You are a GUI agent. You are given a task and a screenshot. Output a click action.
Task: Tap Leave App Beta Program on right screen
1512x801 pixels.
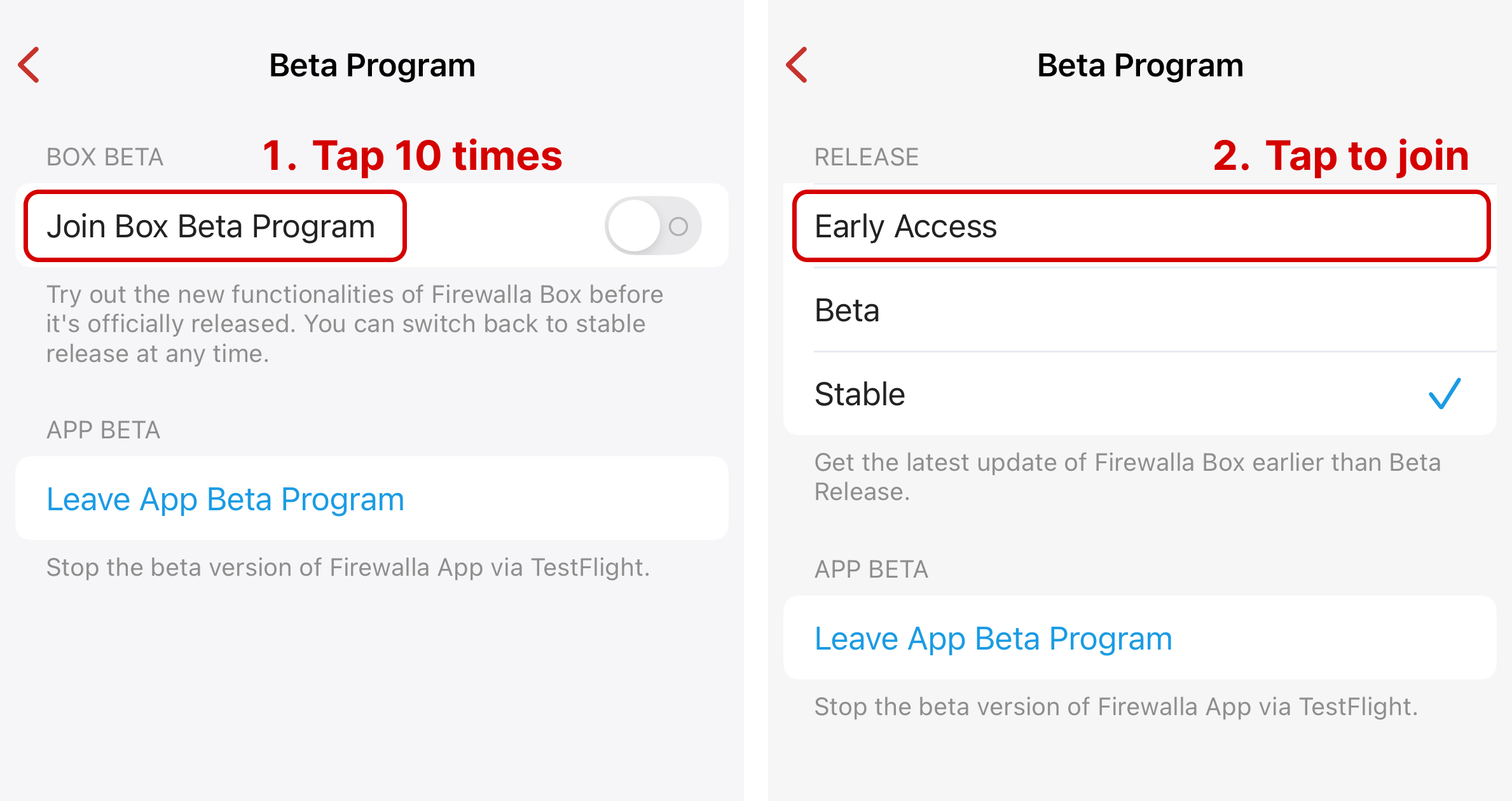(x=993, y=639)
